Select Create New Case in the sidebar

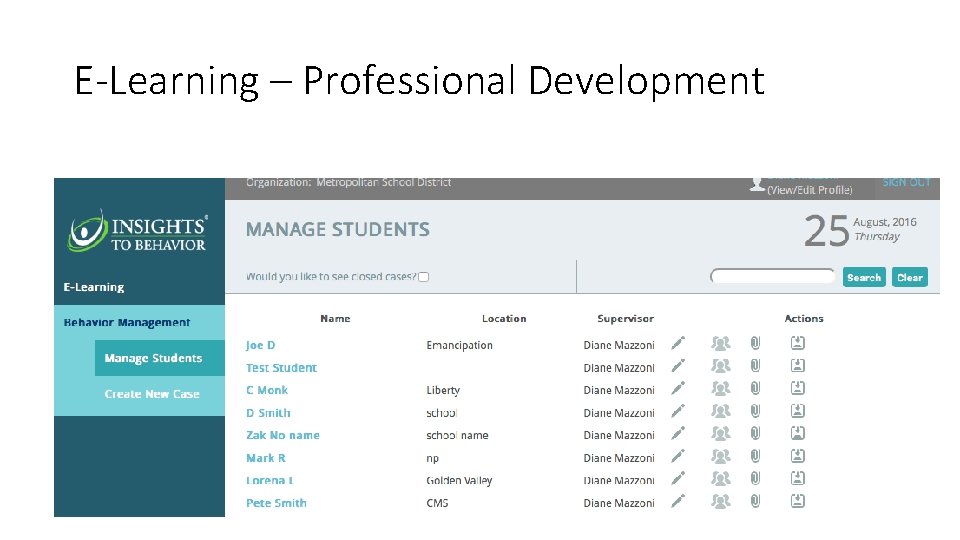152,394
